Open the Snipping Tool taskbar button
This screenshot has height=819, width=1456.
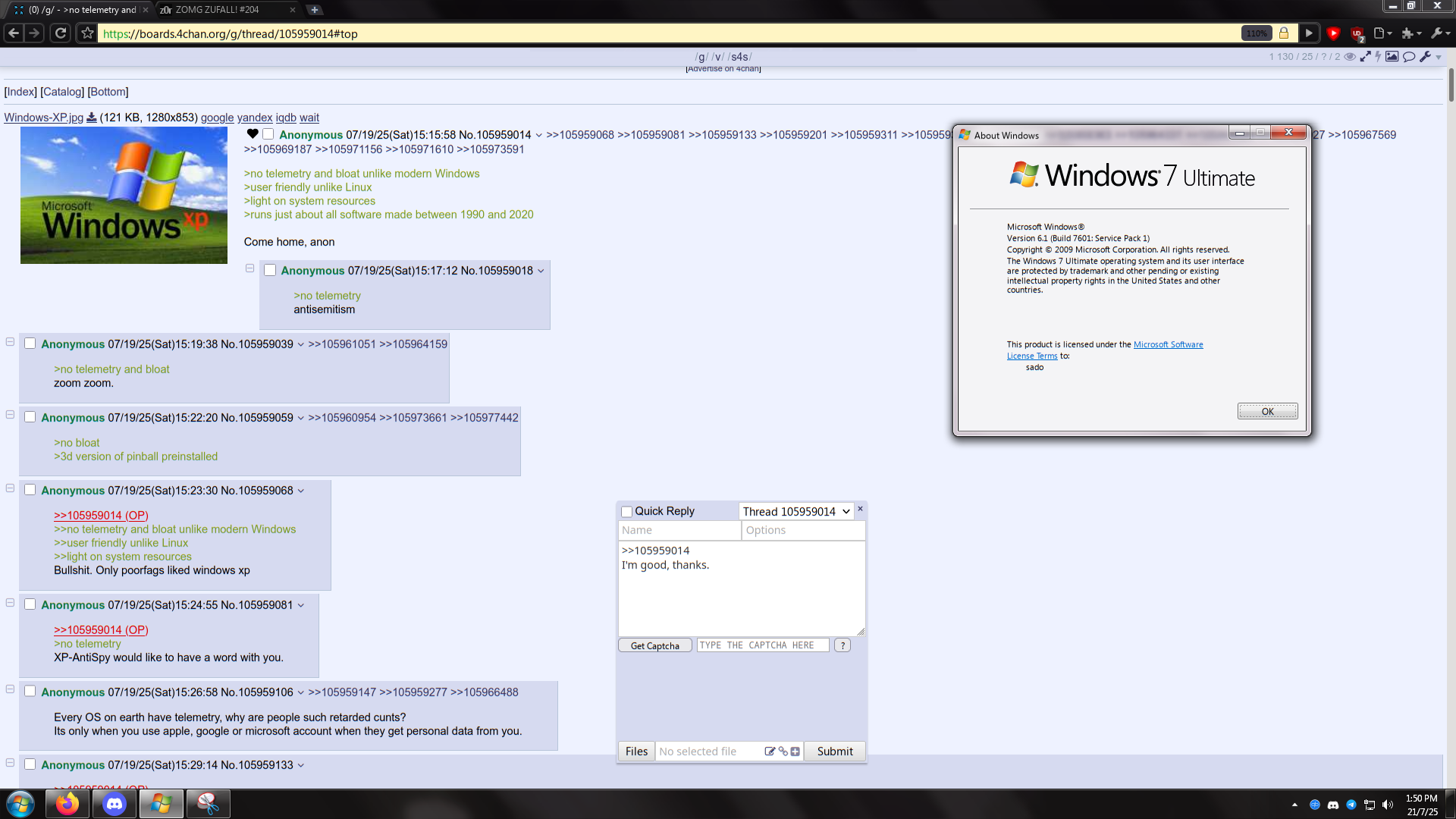[208, 804]
